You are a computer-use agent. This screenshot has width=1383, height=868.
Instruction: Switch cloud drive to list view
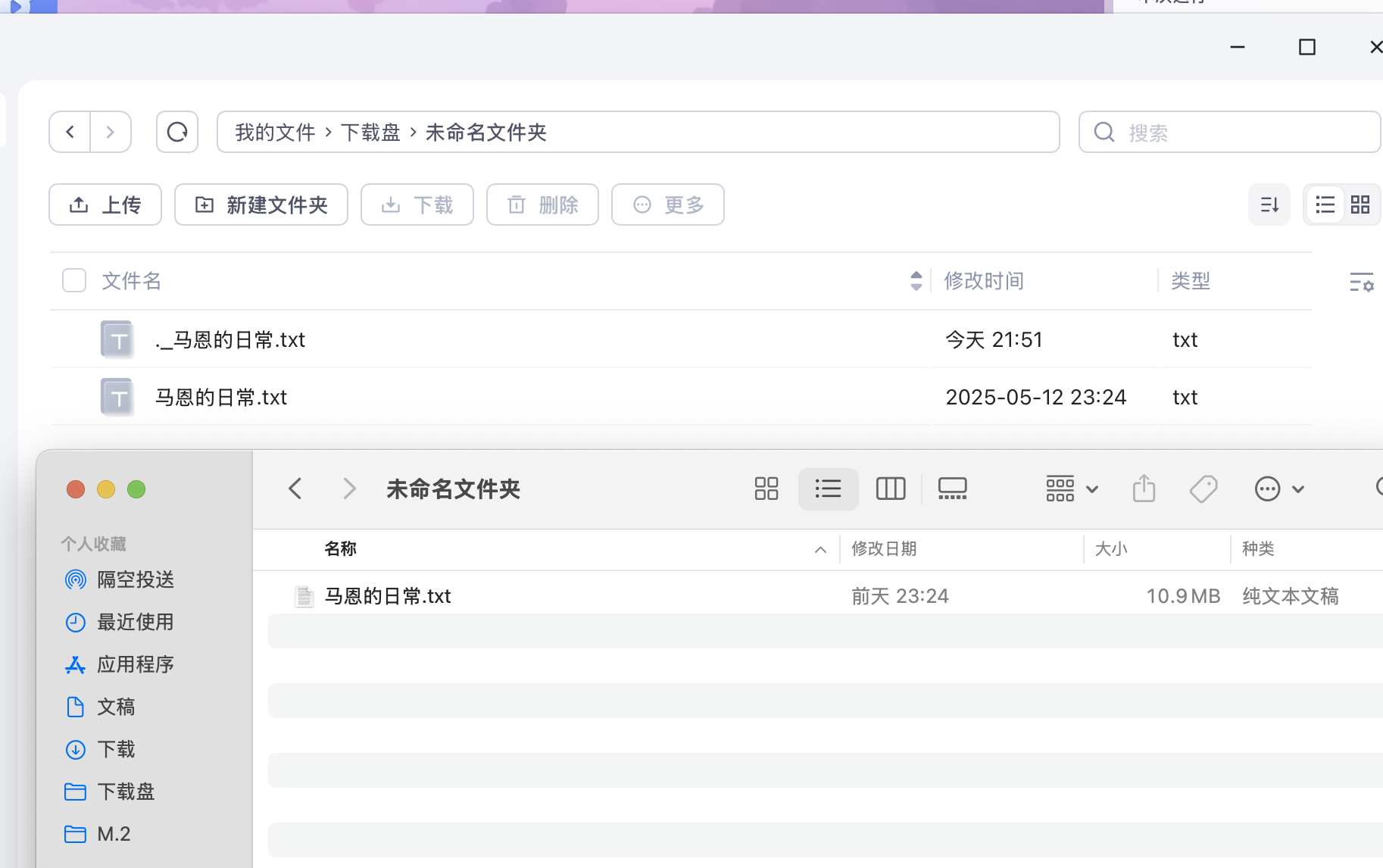tap(1325, 205)
